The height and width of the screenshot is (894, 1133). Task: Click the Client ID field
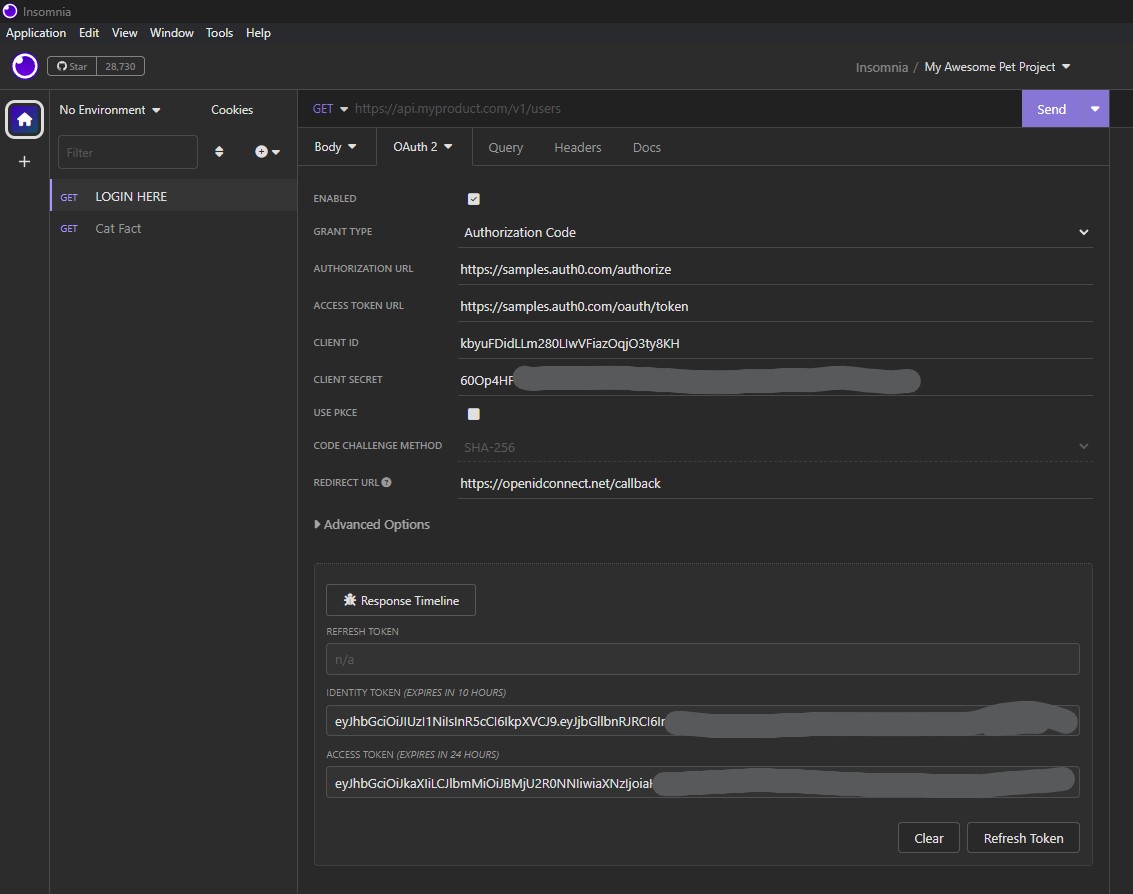pos(775,343)
